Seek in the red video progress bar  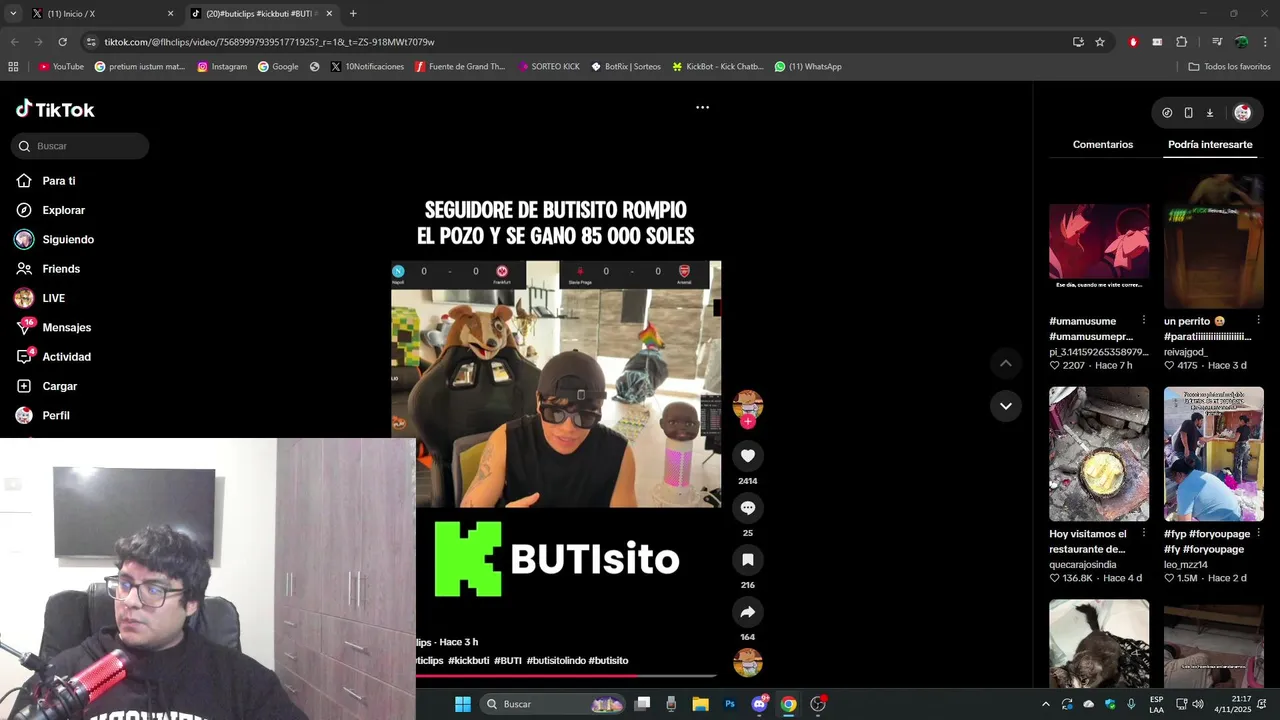(x=566, y=676)
